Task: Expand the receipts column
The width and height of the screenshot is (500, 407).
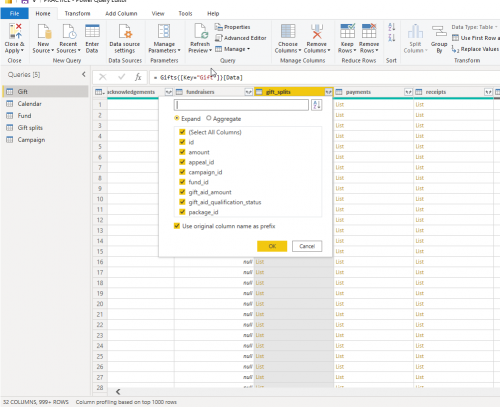Action: click(488, 92)
